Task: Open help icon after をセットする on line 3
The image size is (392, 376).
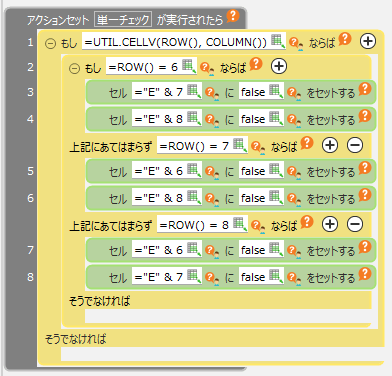Action: [x=365, y=88]
